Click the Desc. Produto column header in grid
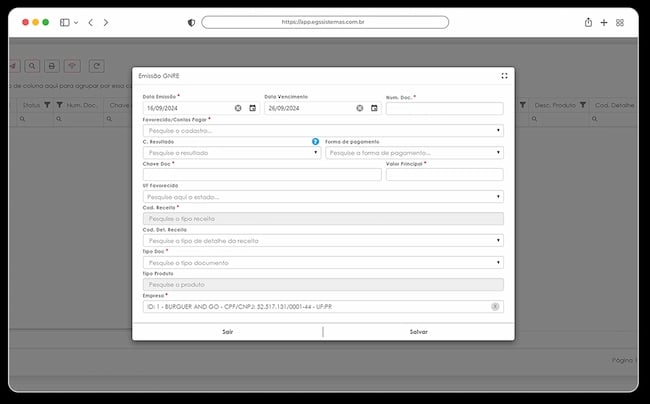The height and width of the screenshot is (404, 650). click(555, 105)
